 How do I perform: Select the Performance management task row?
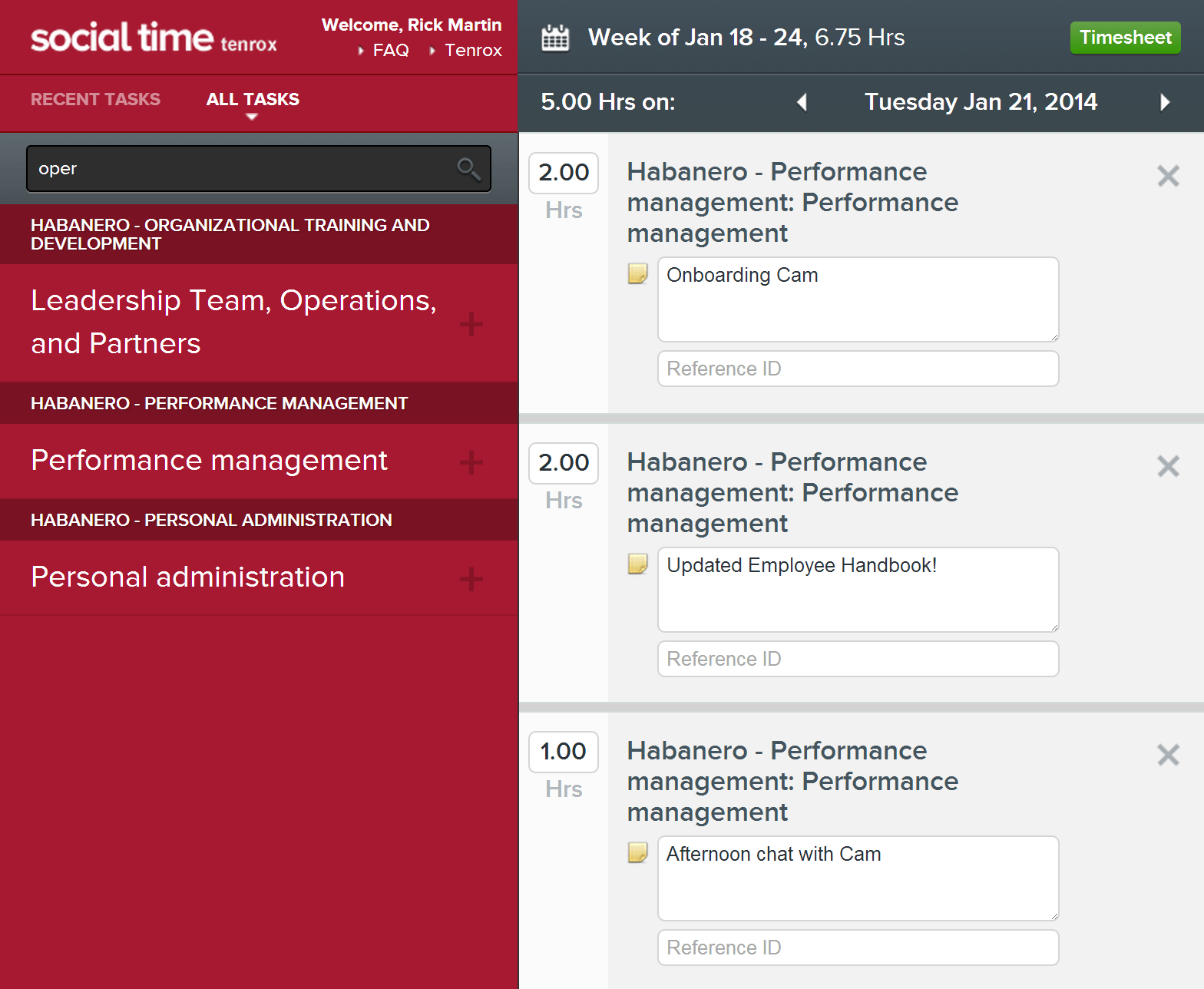259,461
